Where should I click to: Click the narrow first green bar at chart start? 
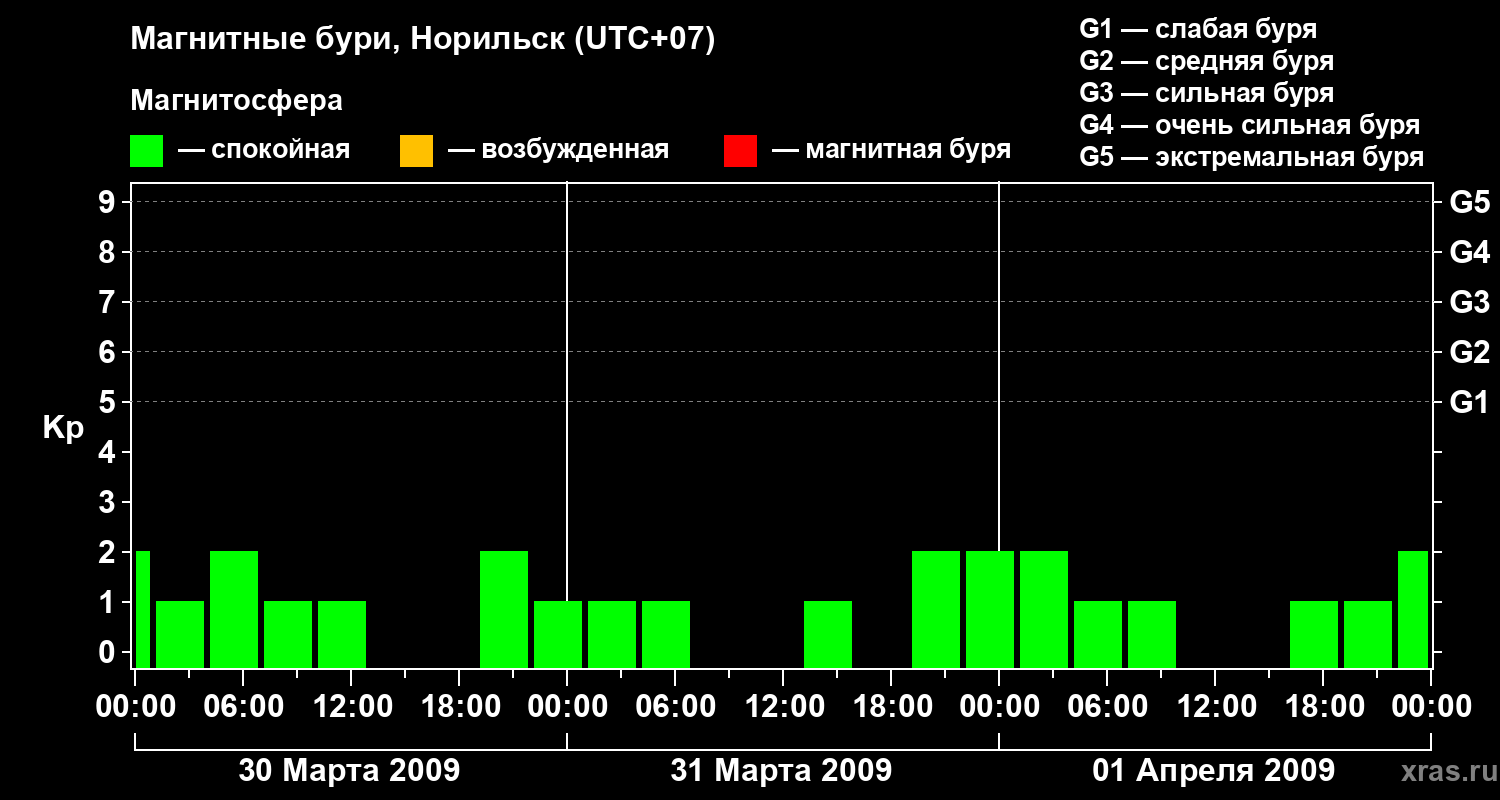click(x=143, y=609)
